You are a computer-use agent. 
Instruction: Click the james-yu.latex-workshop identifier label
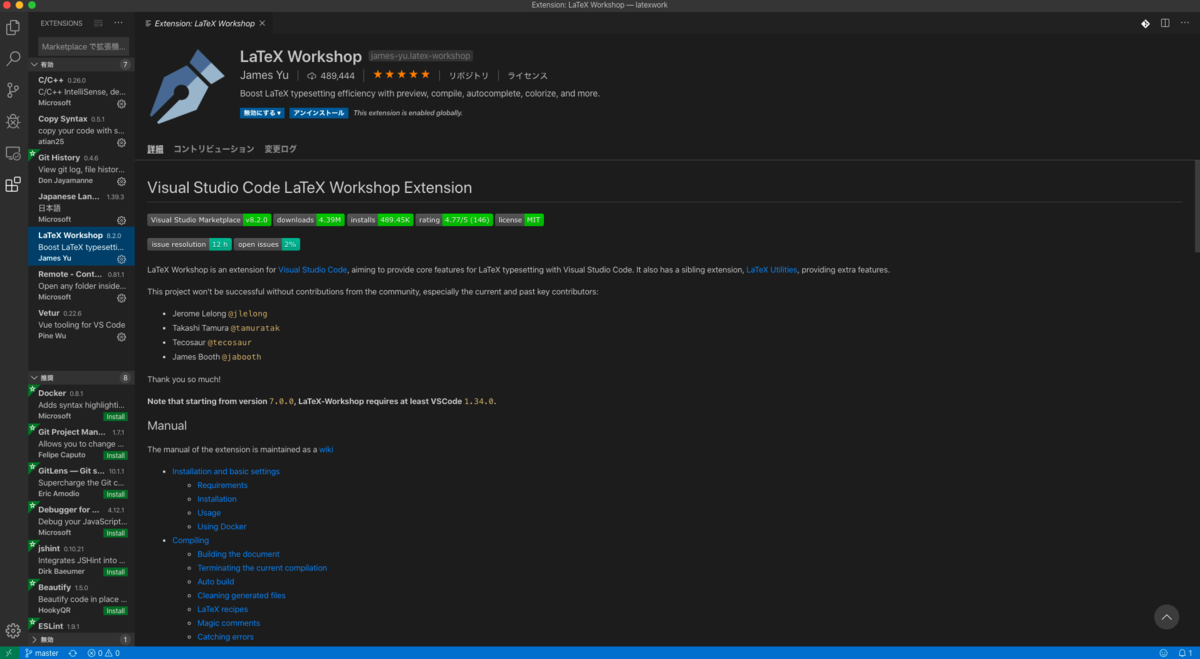(x=420, y=56)
